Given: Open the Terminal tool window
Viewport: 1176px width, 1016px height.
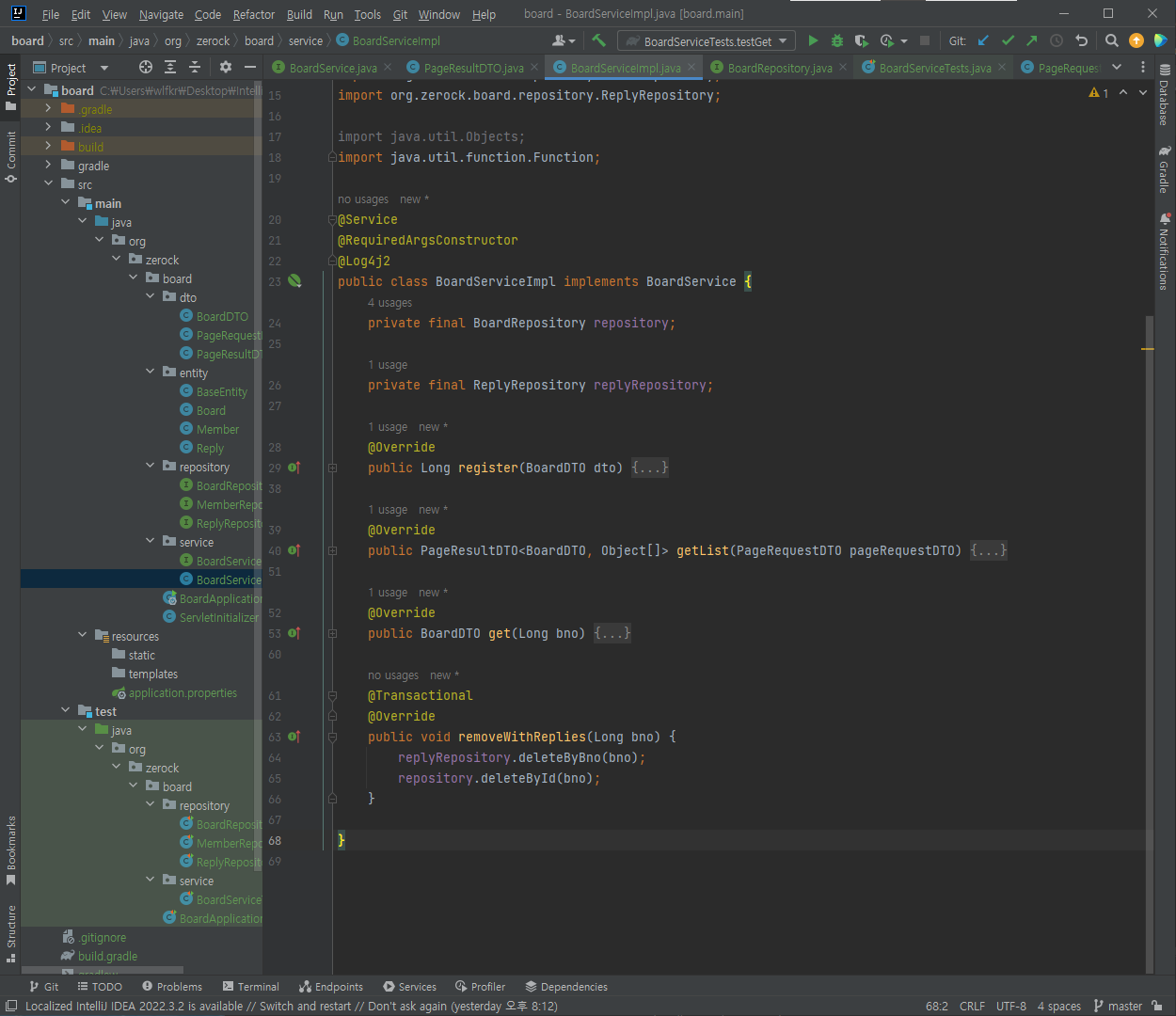Looking at the screenshot, I should coord(251,987).
